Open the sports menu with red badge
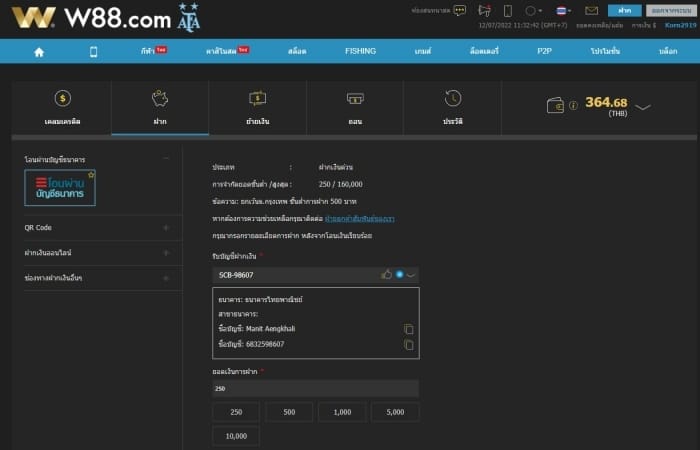This screenshot has width=700, height=450. click(154, 51)
